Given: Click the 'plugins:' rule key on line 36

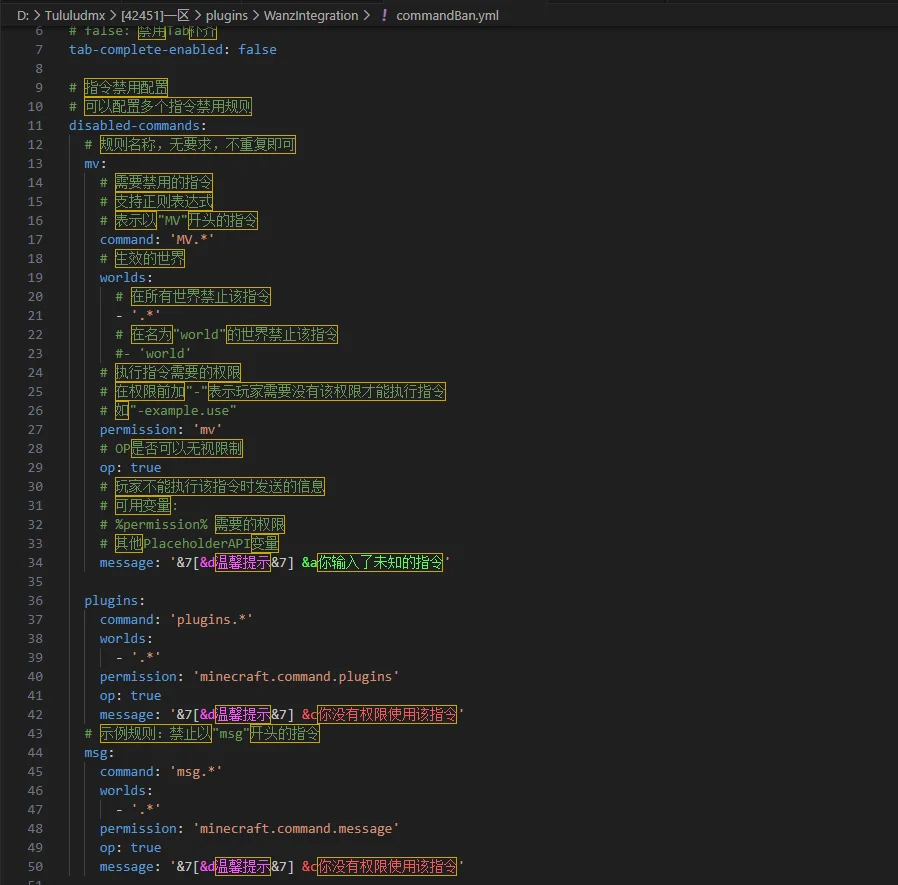Looking at the screenshot, I should pos(115,601).
